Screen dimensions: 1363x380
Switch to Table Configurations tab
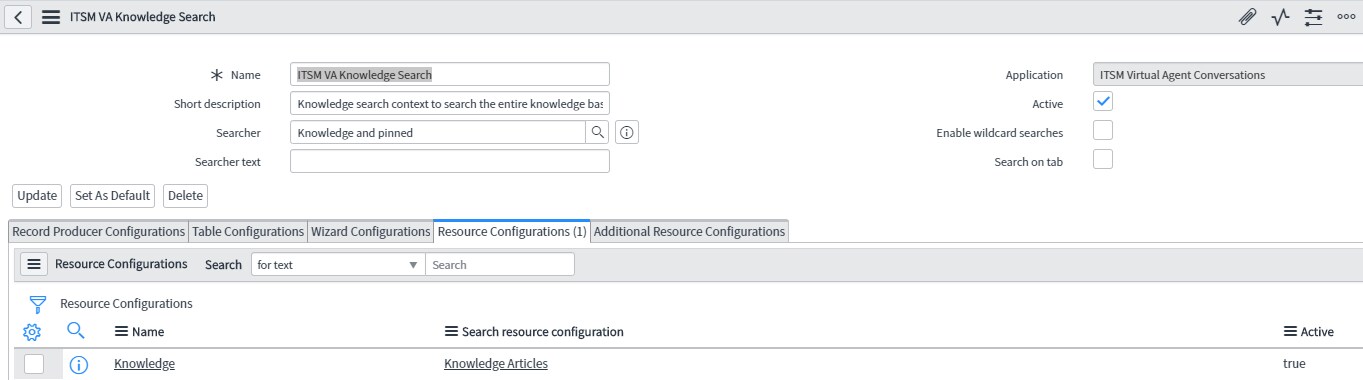(248, 231)
